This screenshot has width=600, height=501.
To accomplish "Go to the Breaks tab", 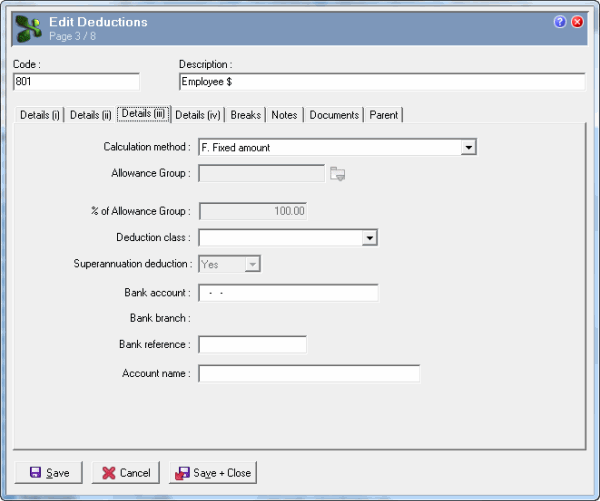I will point(246,115).
